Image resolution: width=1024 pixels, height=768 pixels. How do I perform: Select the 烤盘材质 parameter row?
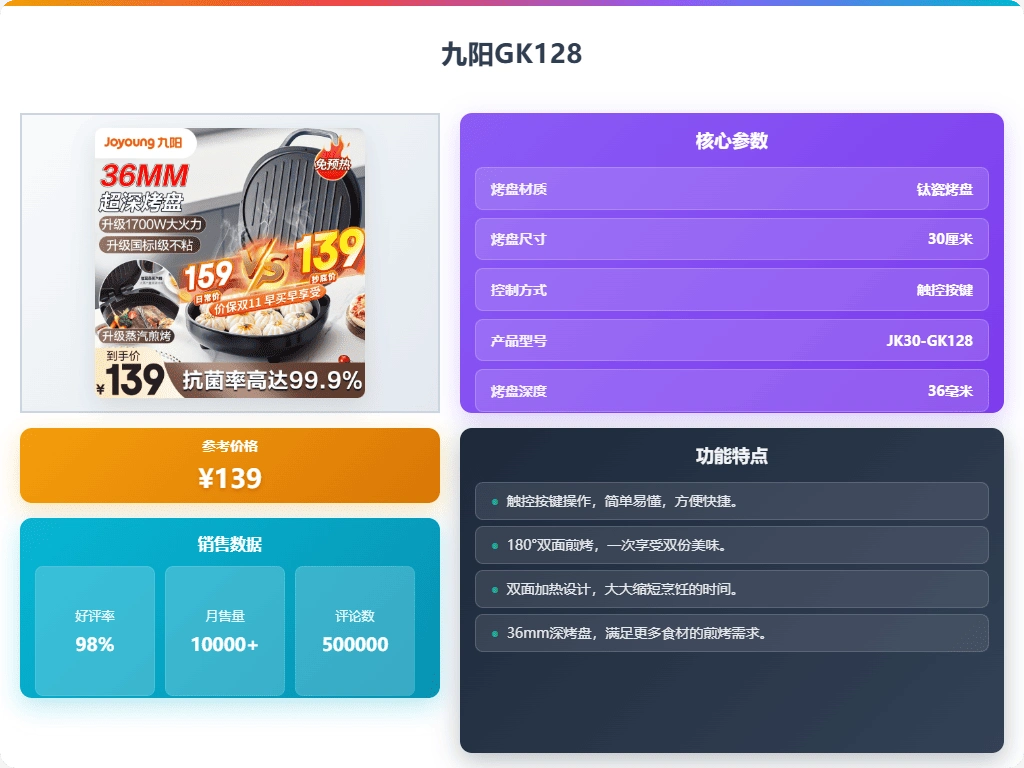click(731, 189)
